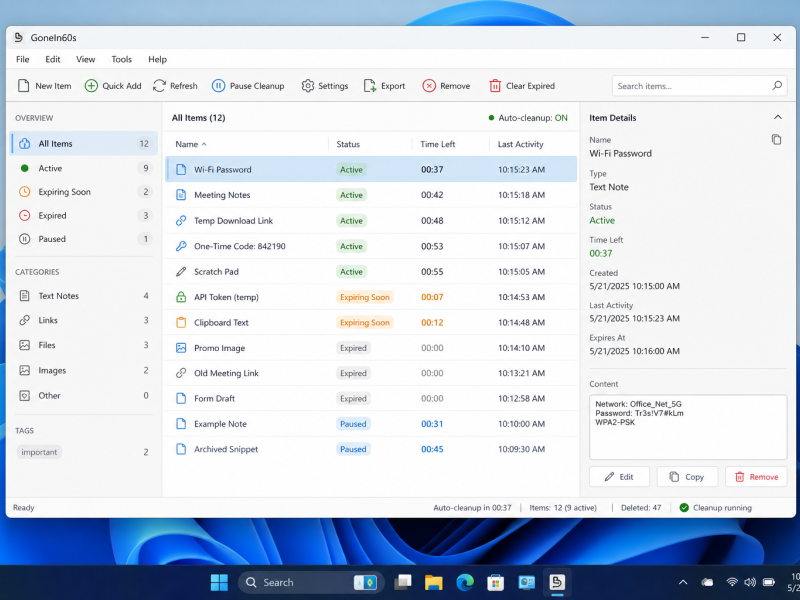Screen dimensions: 800x600
Task: Collapse the Item Details panel chevron
Action: pyautogui.click(x=778, y=117)
